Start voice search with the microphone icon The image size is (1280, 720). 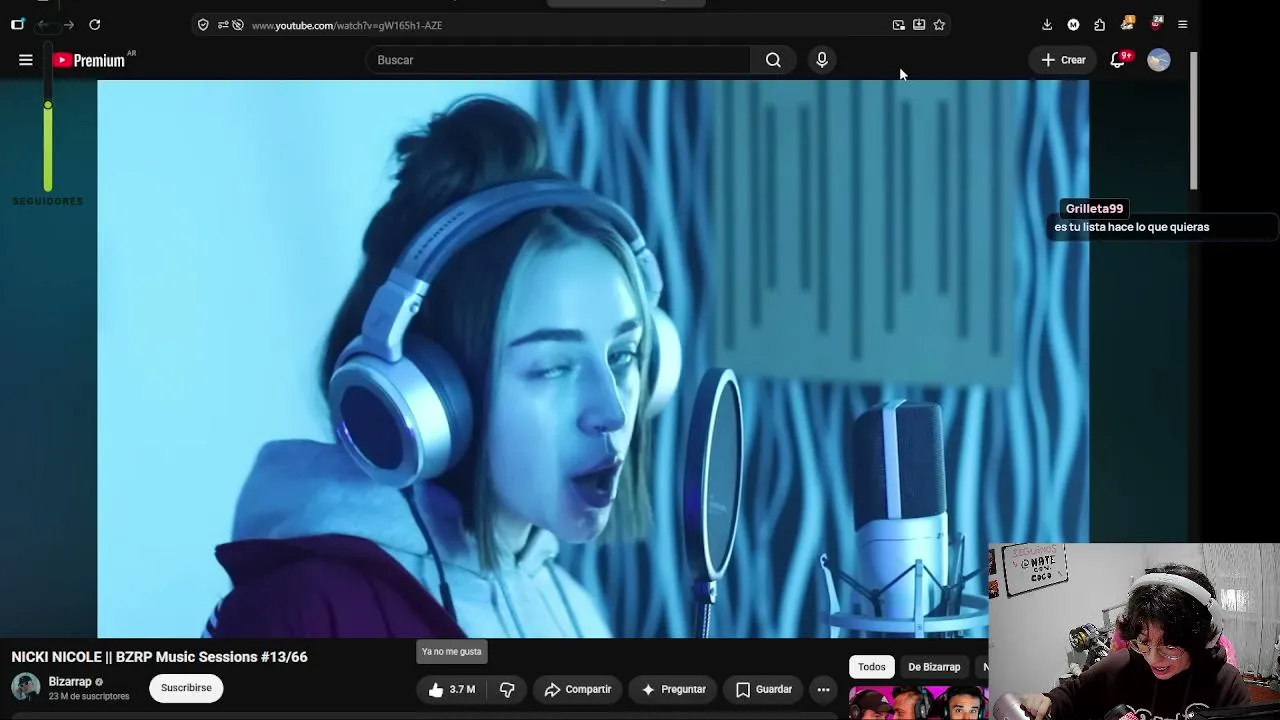click(x=822, y=60)
